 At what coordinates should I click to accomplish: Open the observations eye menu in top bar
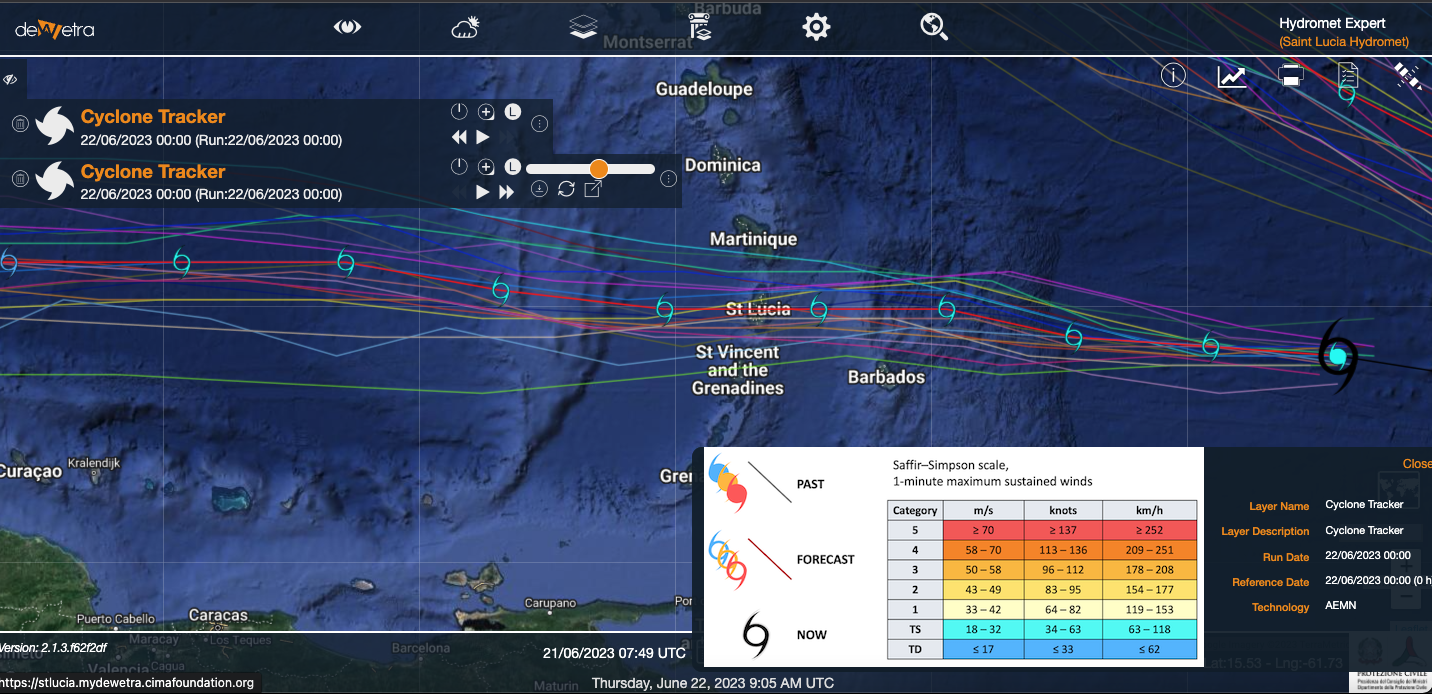coord(348,27)
